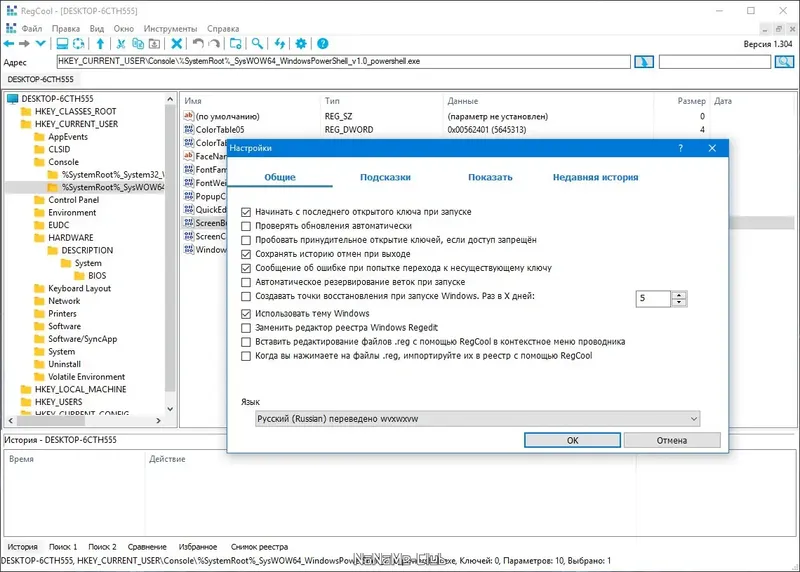Switch to Снимок реестра bottom tab
Screen dimensions: 800x572
(x=259, y=546)
